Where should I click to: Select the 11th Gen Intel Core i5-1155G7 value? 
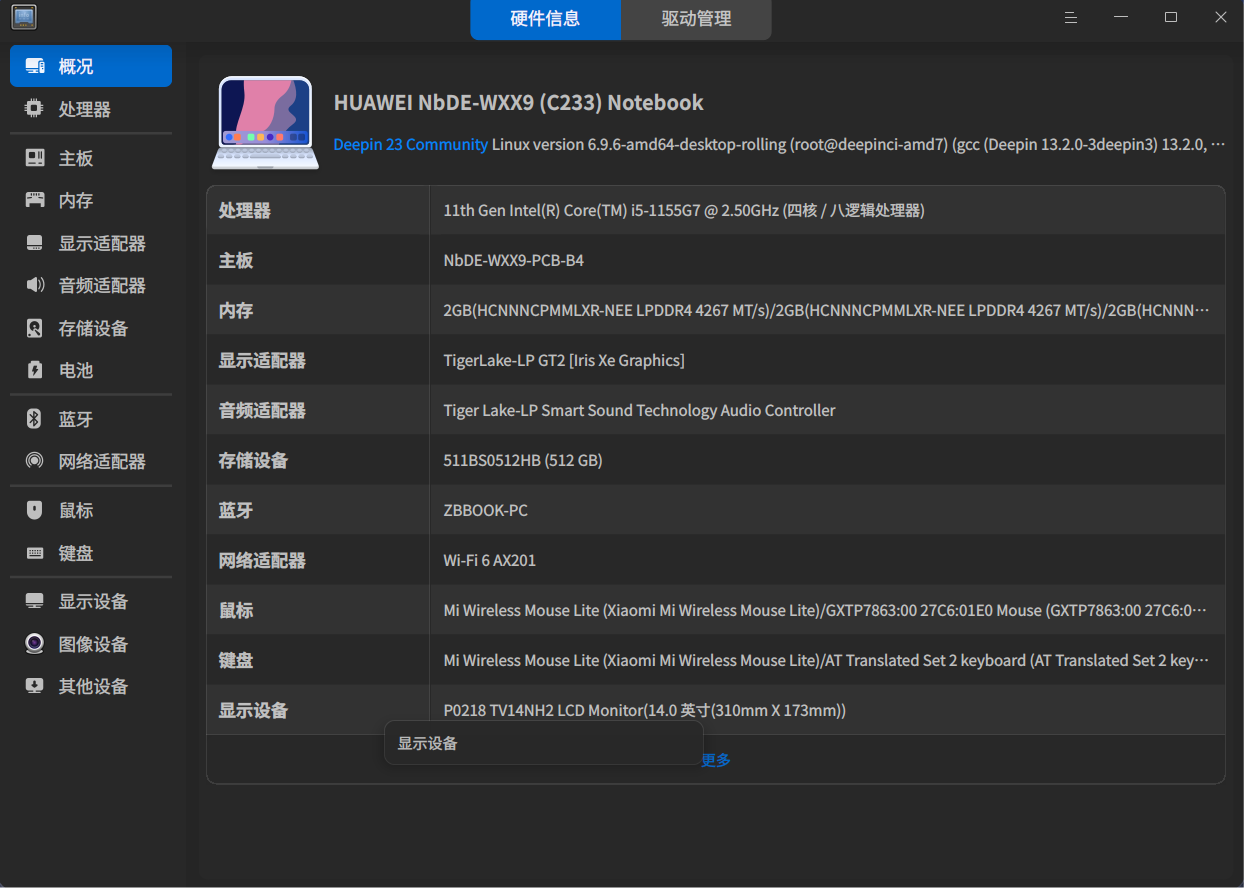coord(684,210)
